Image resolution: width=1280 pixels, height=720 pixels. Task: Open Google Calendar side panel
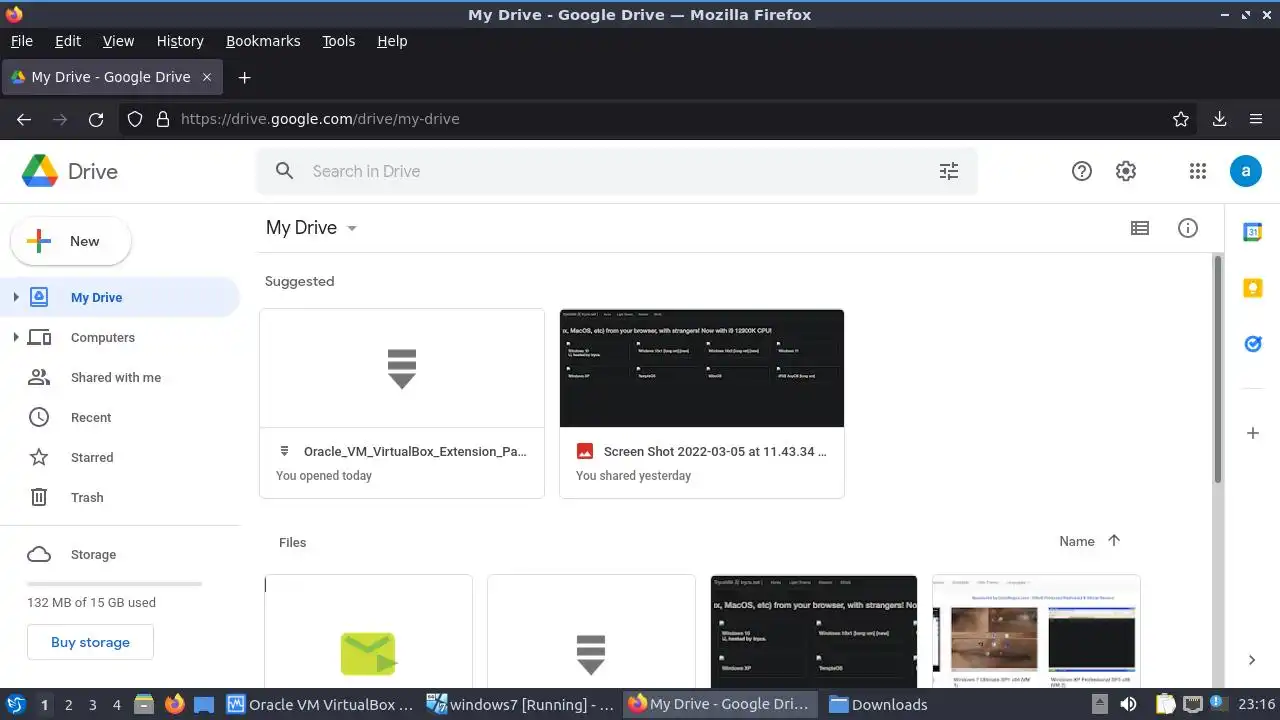click(1252, 232)
